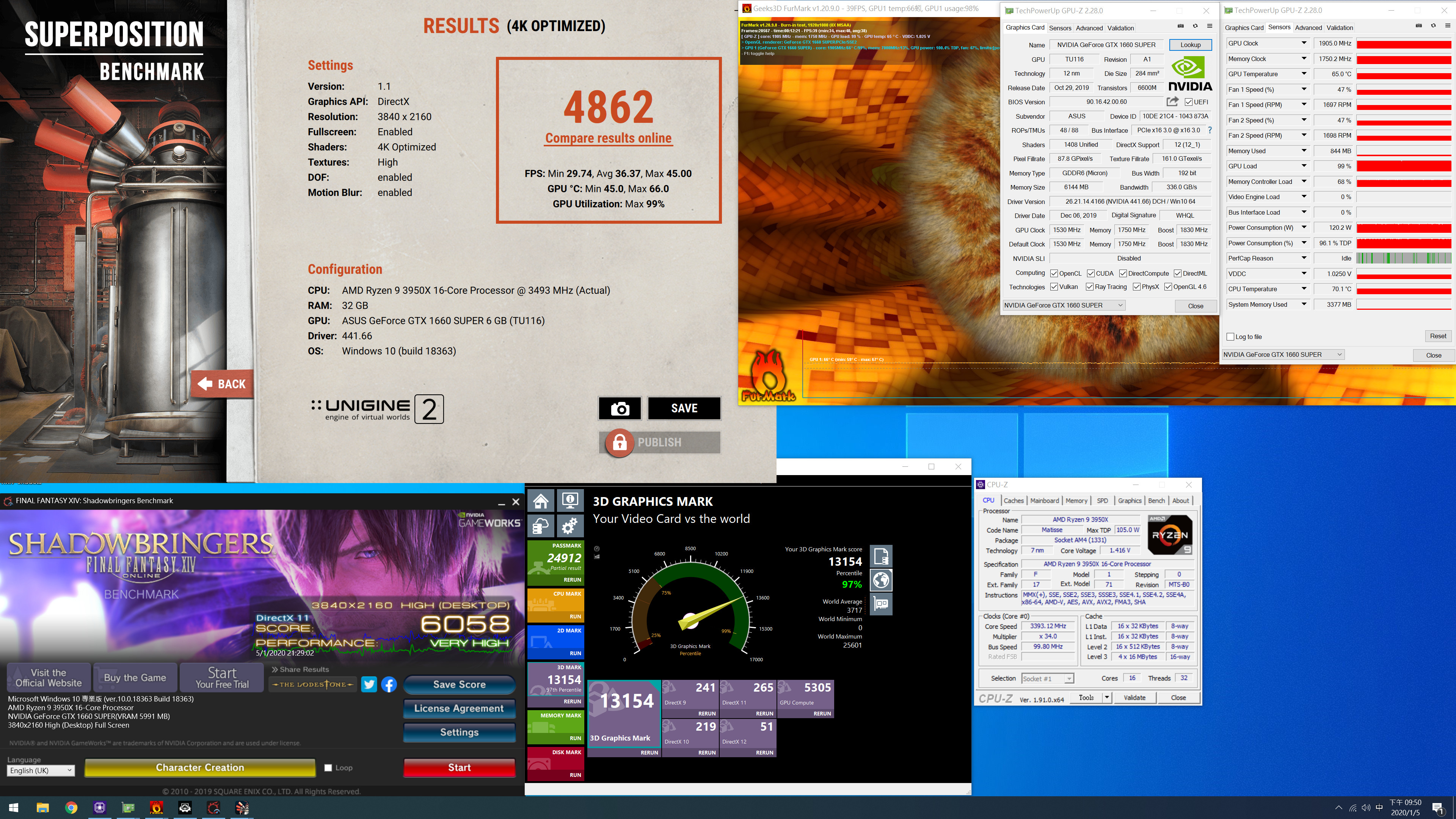Image resolution: width=1456 pixels, height=819 pixels.
Task: Toggle Ray Tracing checkbox in GPU-Z
Action: (1090, 287)
